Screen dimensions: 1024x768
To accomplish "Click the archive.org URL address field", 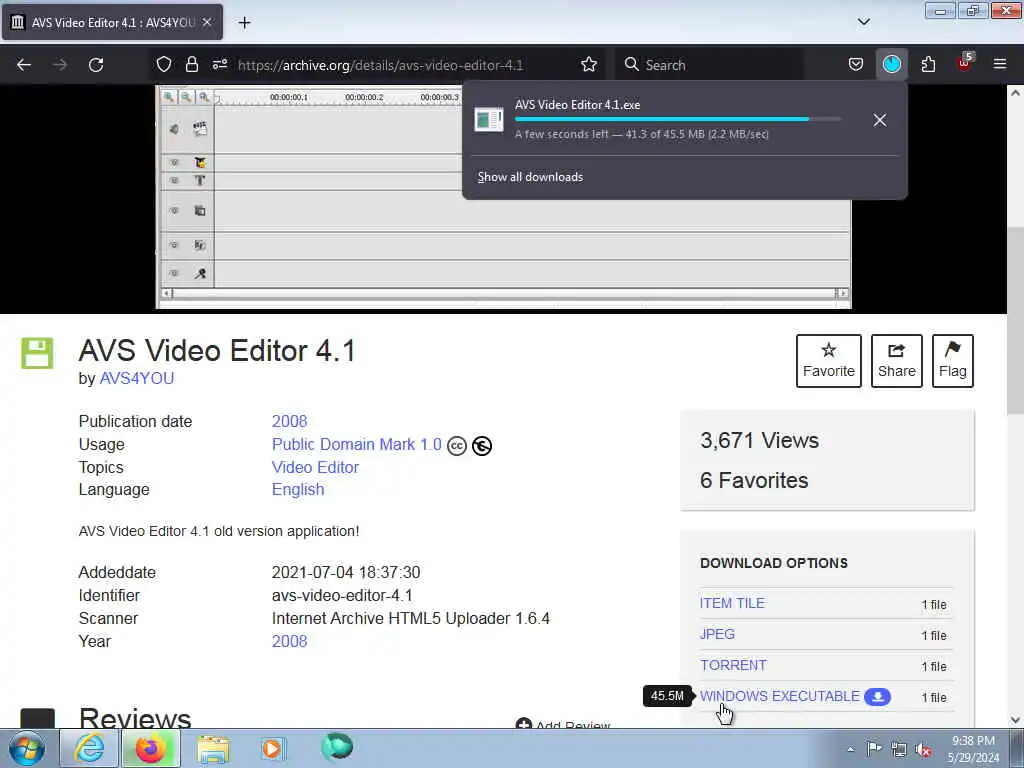I will click(x=380, y=65).
